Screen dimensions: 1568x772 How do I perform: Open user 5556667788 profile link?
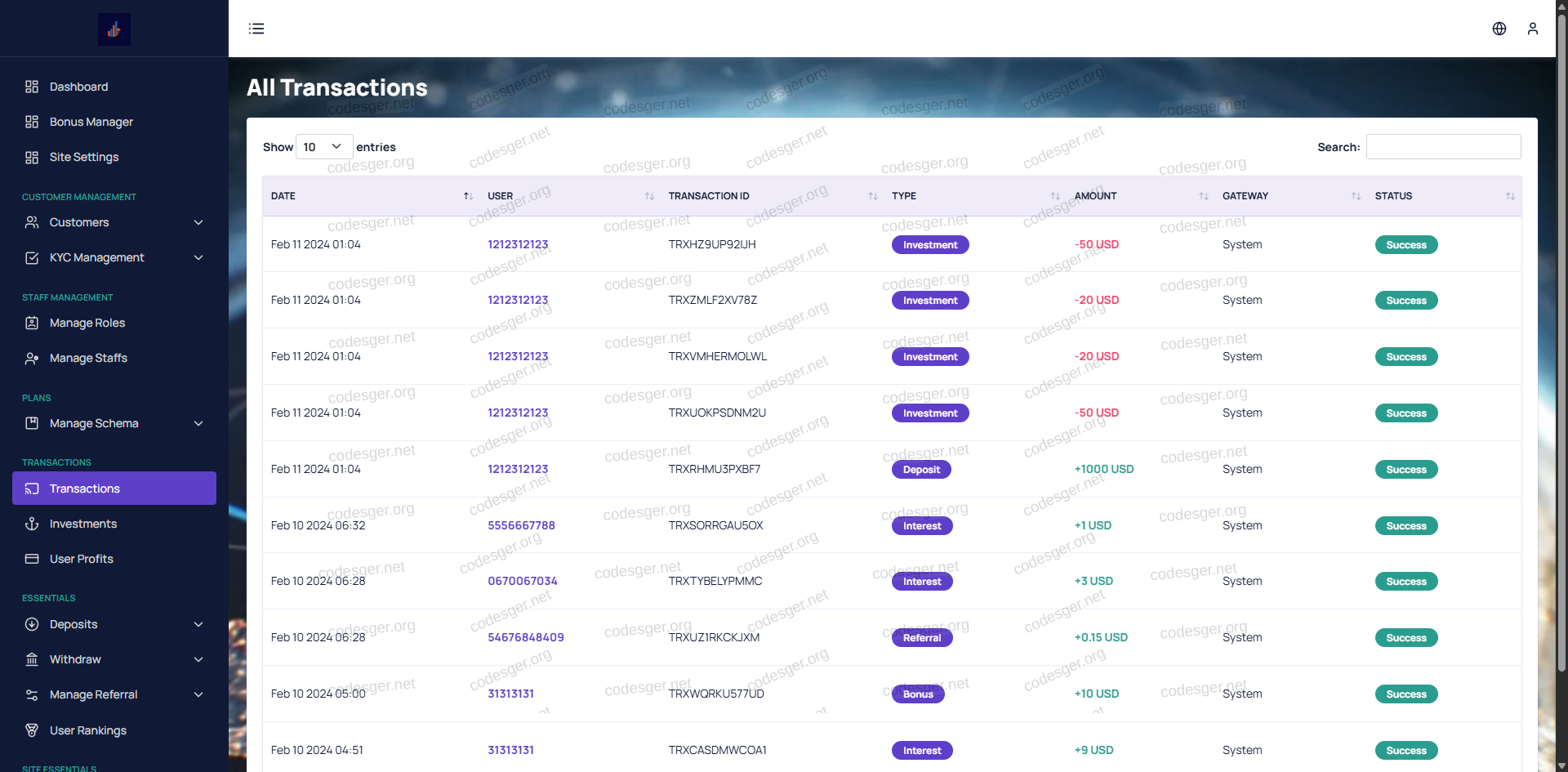point(521,525)
